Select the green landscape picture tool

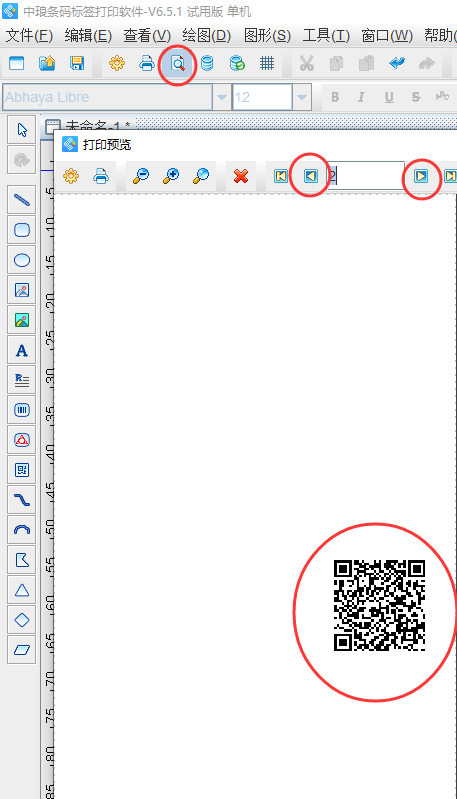pyautogui.click(x=21, y=320)
